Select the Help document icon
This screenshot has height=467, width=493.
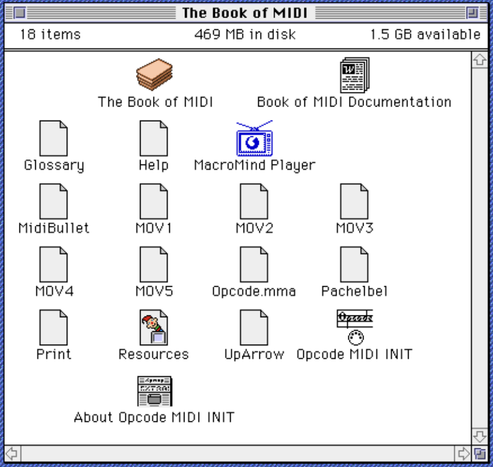tap(154, 138)
